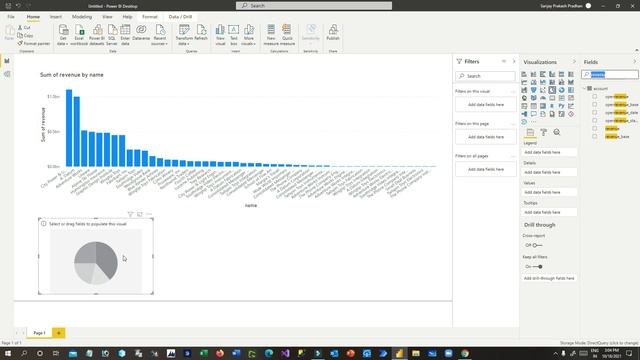This screenshot has width=640, height=360.
Task: Click the Copy button in Clipboard group
Action: [x=25, y=36]
